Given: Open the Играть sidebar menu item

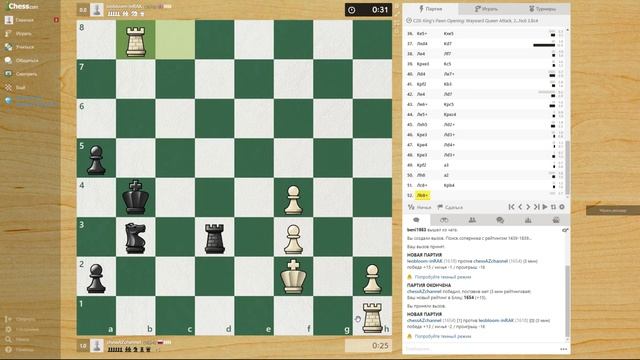Looking at the screenshot, I should 19,33.
